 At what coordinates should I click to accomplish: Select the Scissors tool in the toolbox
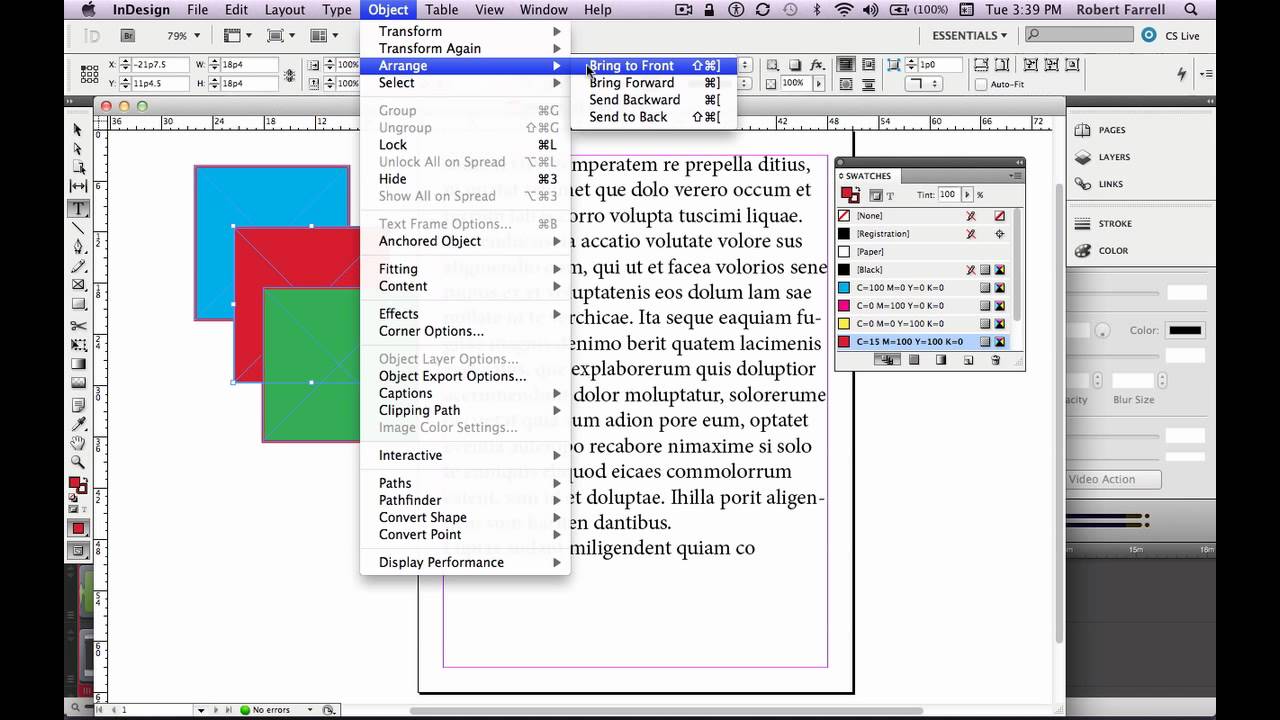(78, 326)
